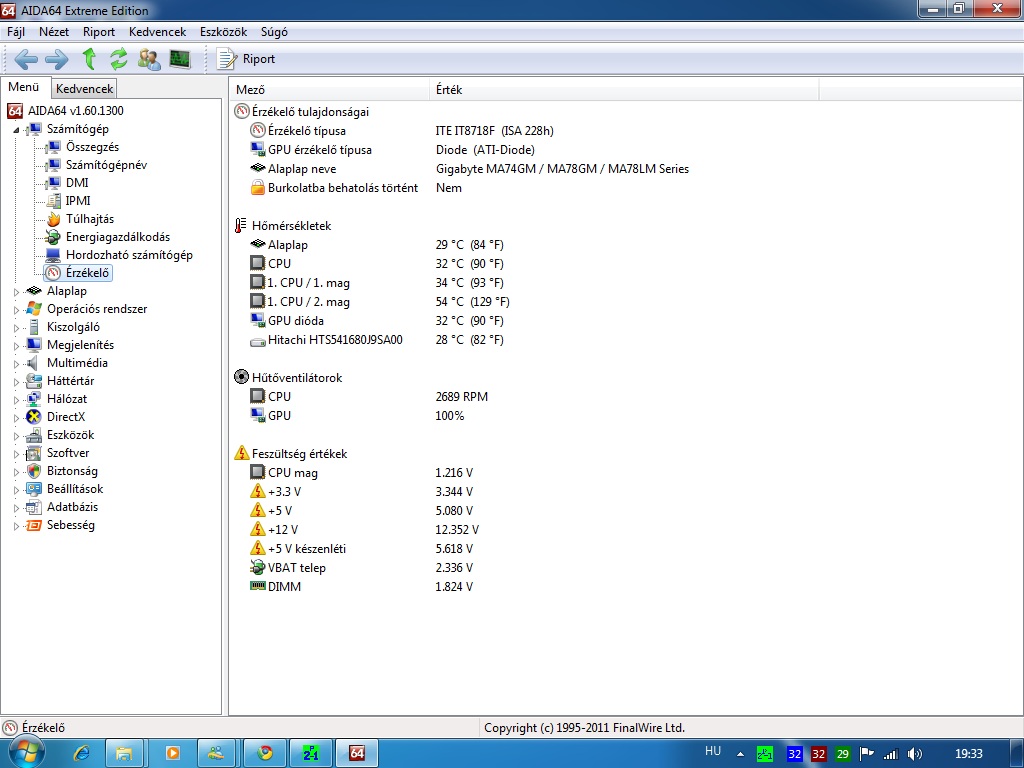The width and height of the screenshot is (1024, 768).
Task: Click the Hőmérsékletek thermometer icon
Action: 241,226
